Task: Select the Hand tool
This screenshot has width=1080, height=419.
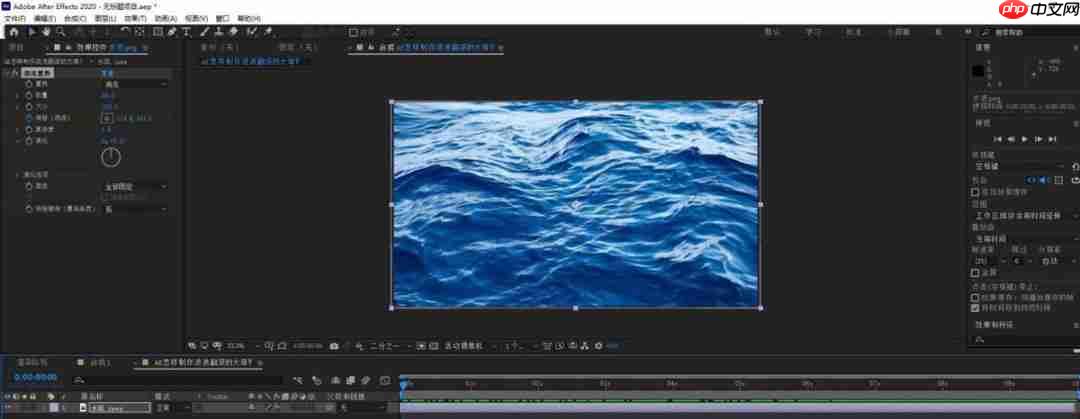Action: pos(46,32)
